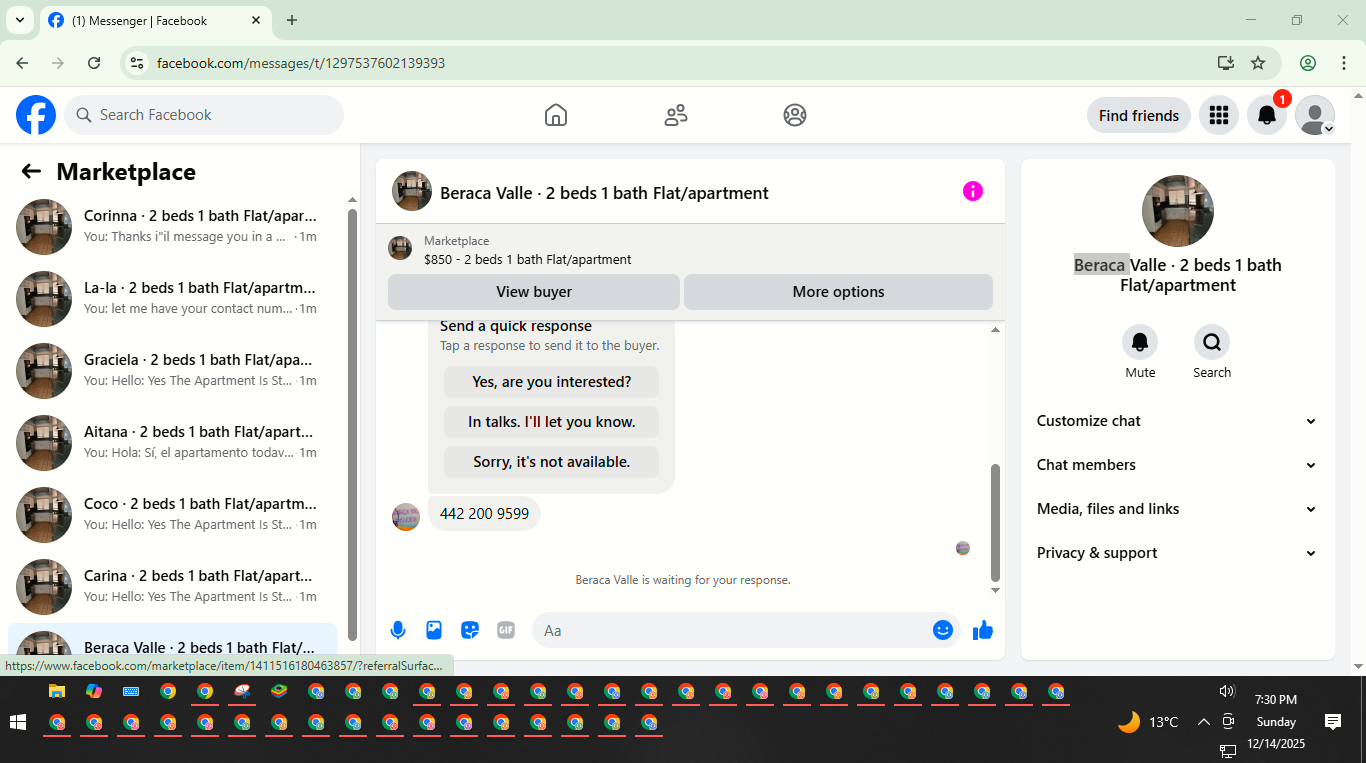
Task: Send a voice clip microphone icon
Action: point(398,630)
